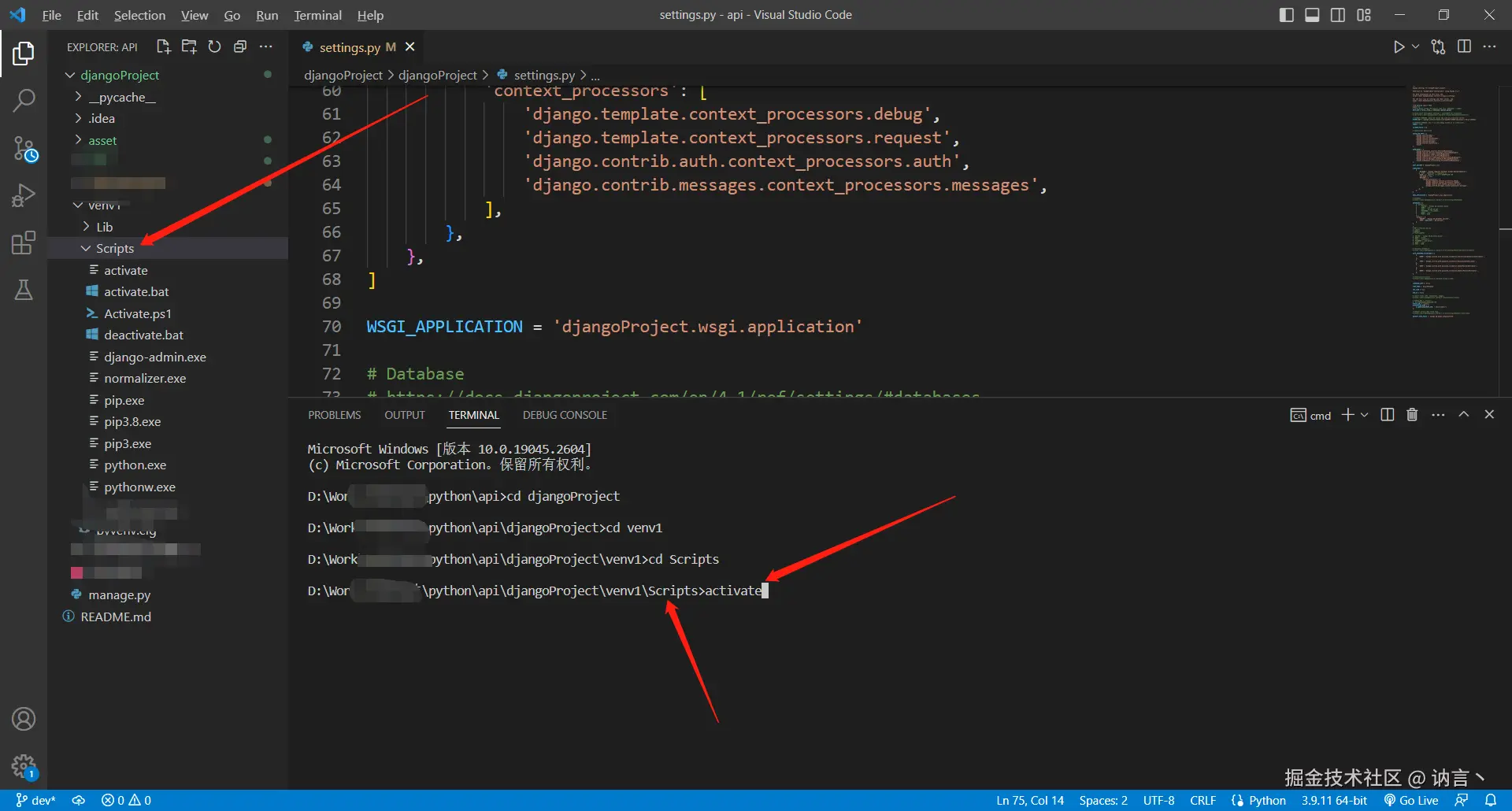Create a new file in Explorer

click(163, 46)
